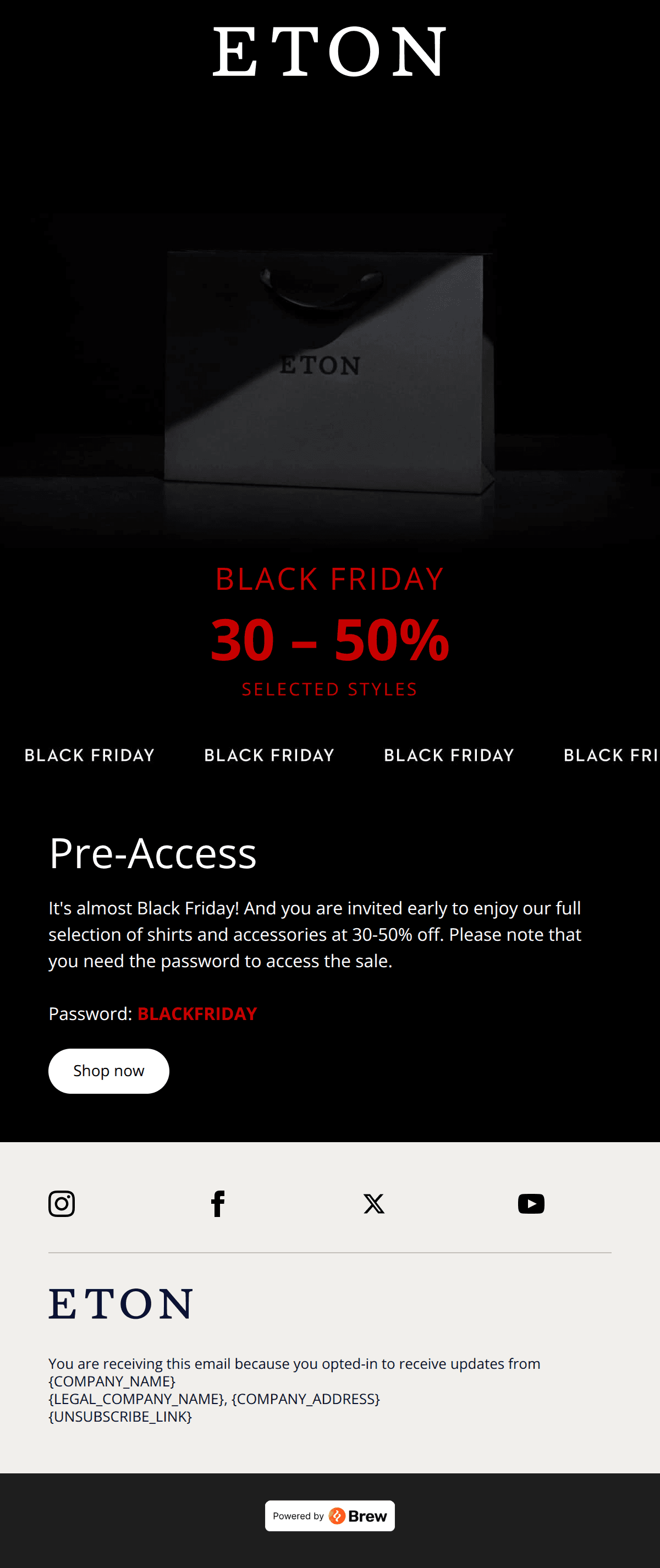Click the {UNSUBSCRIBE_LINK} placeholder

120,1417
